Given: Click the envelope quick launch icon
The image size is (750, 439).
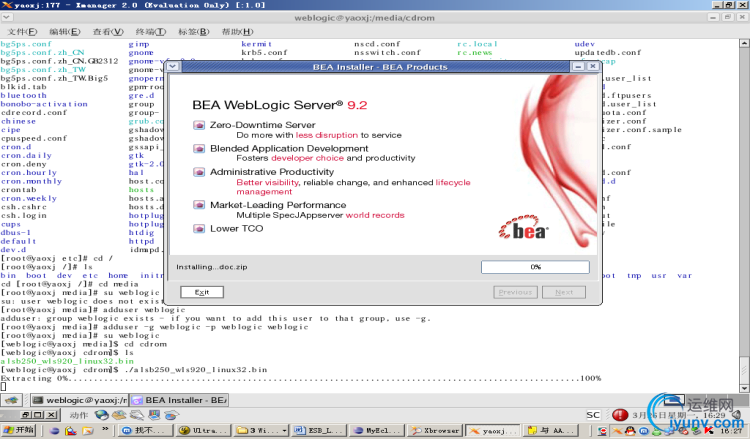Looking at the screenshot, I should pos(88,431).
